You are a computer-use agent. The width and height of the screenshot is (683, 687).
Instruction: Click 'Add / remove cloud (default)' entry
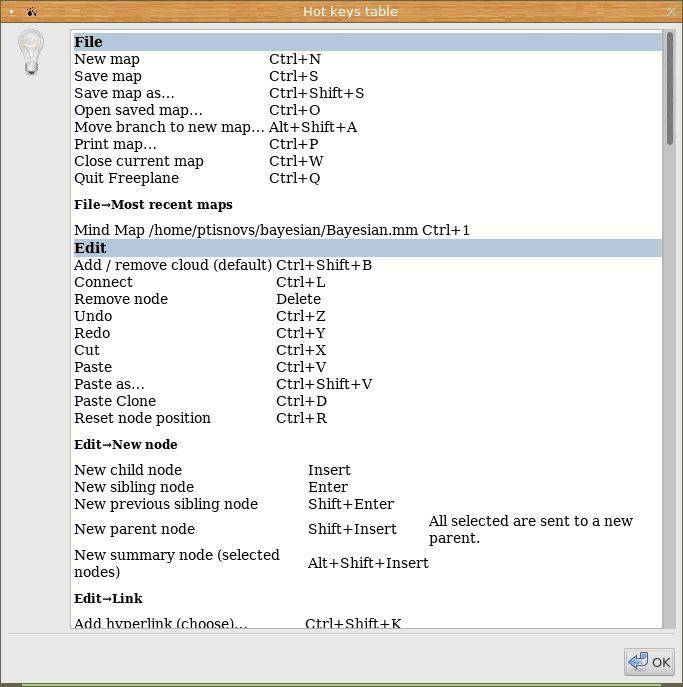[173, 265]
